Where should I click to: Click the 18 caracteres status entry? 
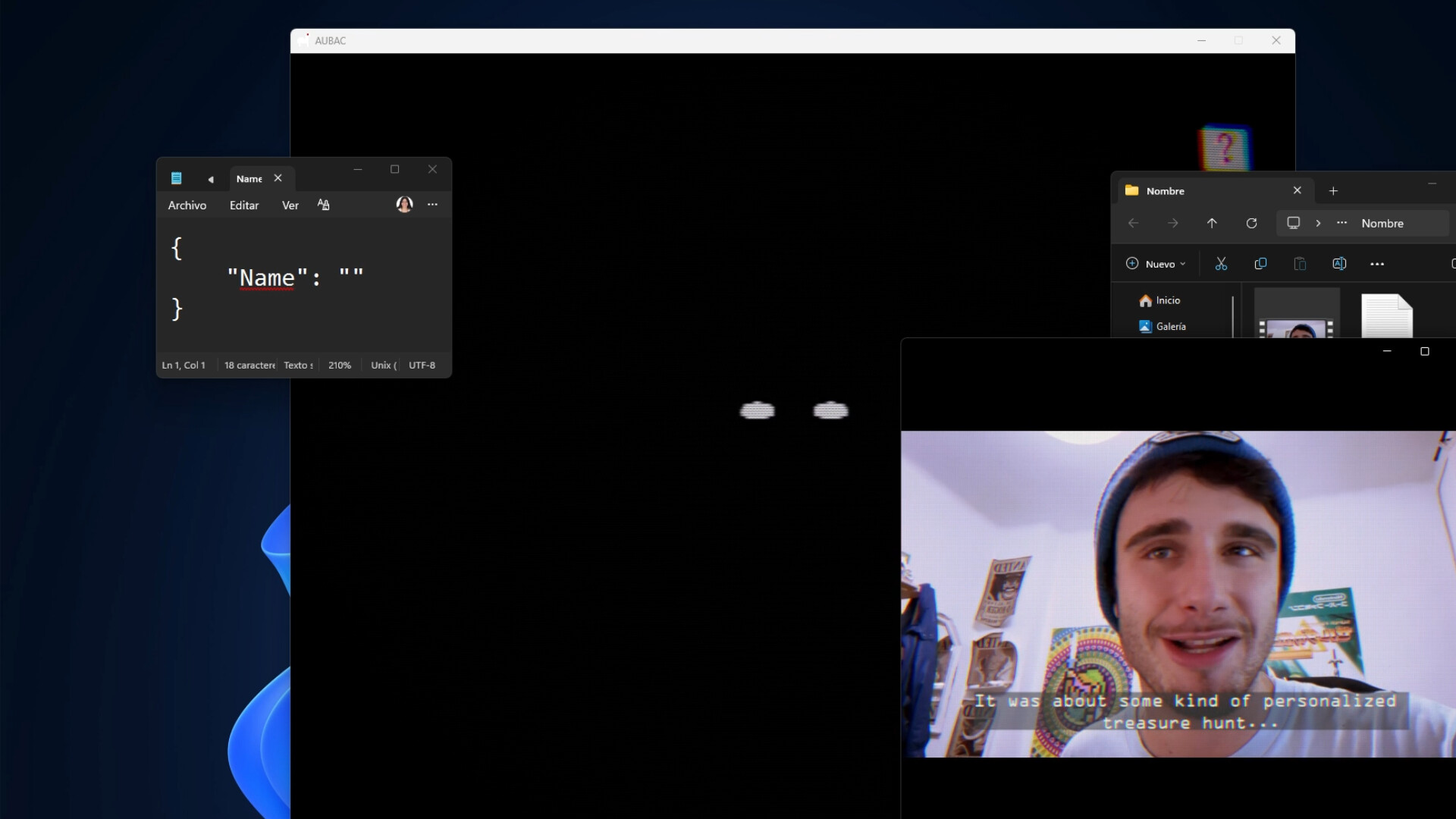click(249, 366)
